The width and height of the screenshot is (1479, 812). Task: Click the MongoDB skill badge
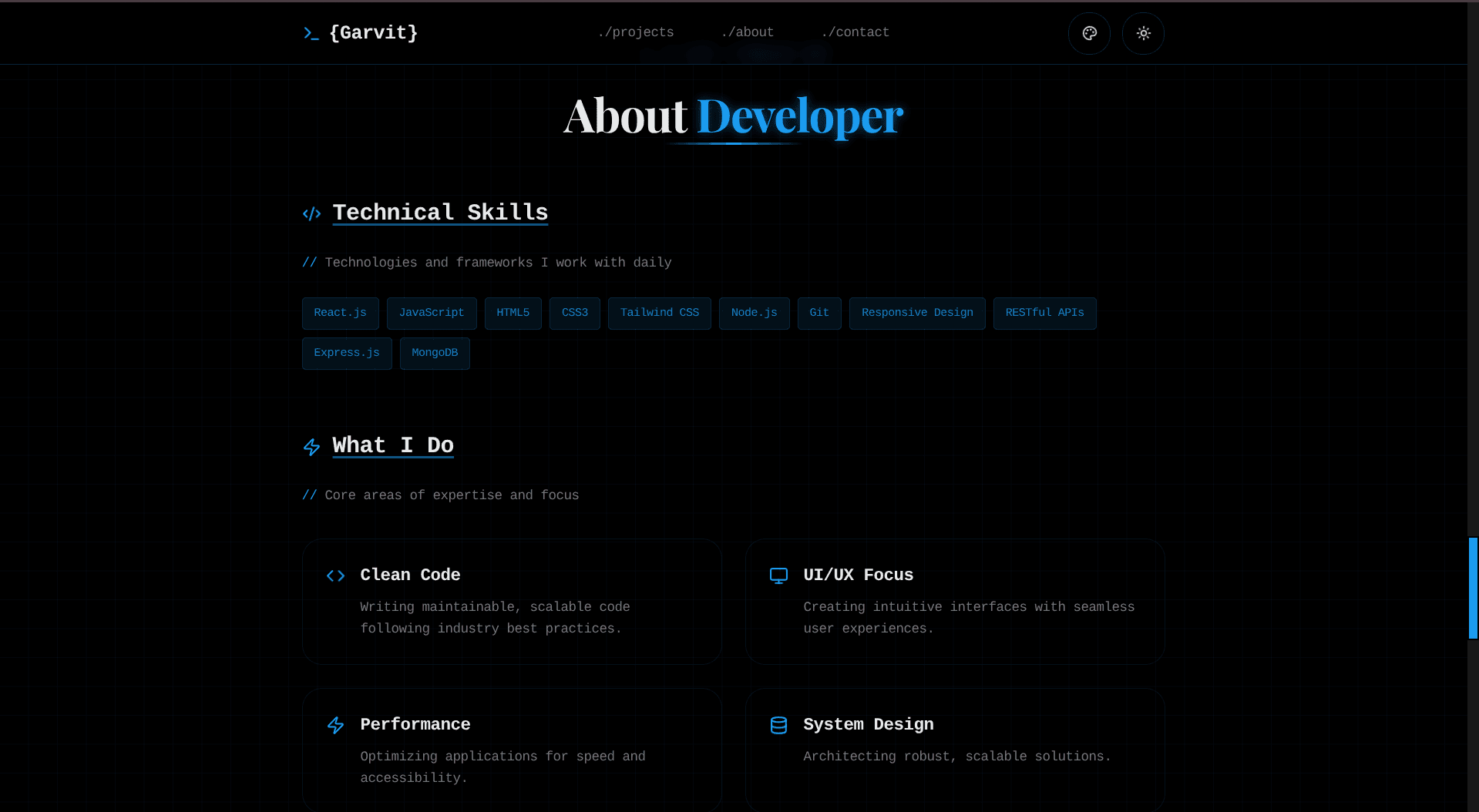pyautogui.click(x=435, y=353)
